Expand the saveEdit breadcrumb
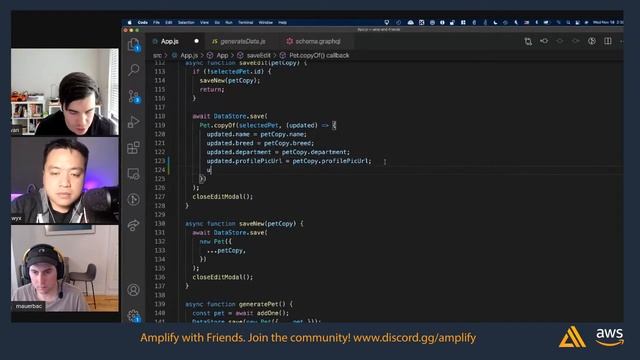This screenshot has height=360, width=640. (x=258, y=56)
